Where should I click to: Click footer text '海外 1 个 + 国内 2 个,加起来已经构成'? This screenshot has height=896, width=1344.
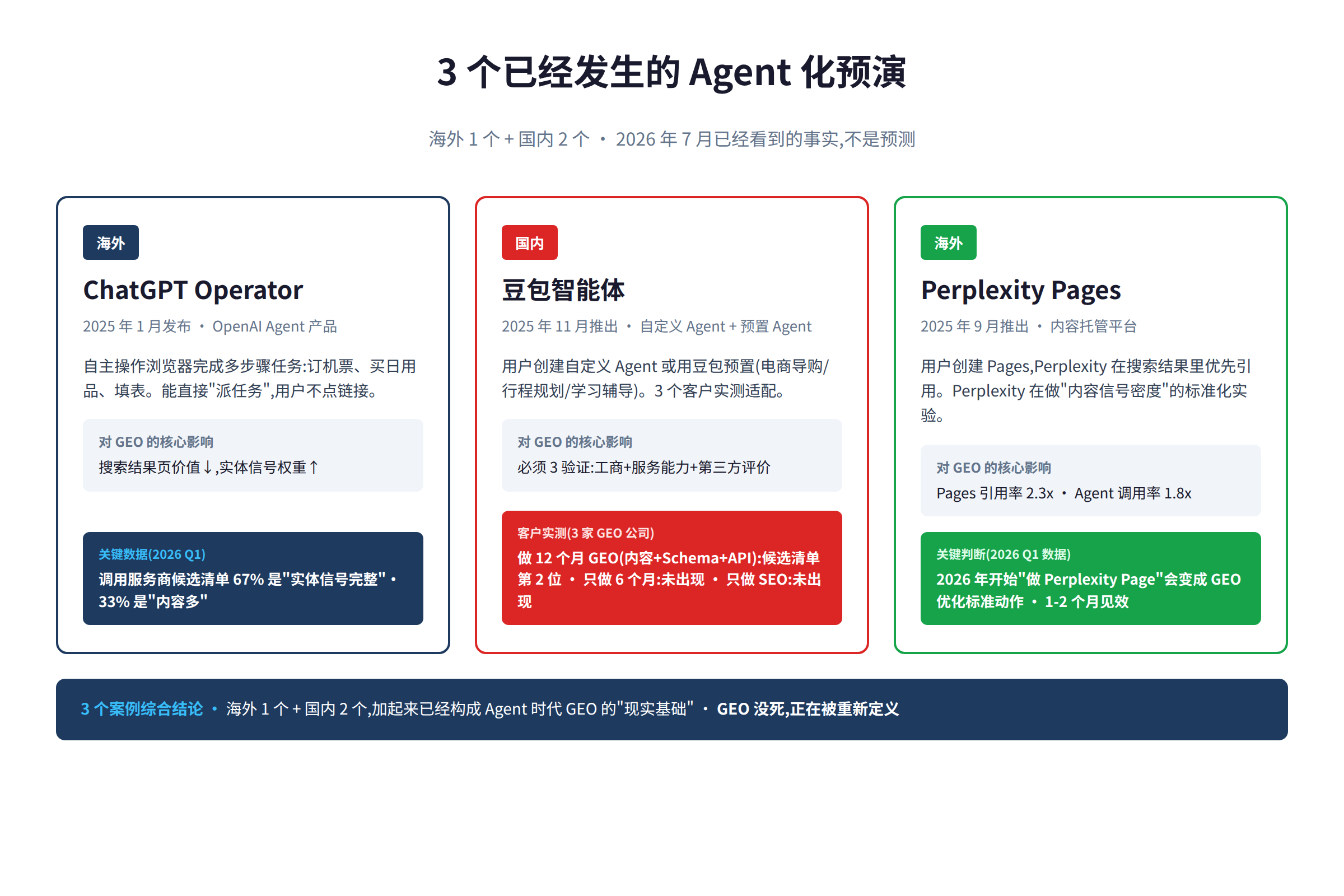(x=459, y=709)
